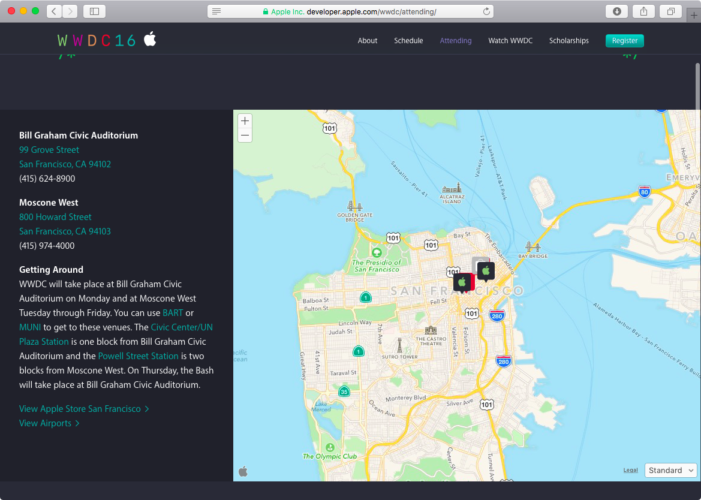Click the Register button
This screenshot has width=701, height=500.
tap(625, 41)
